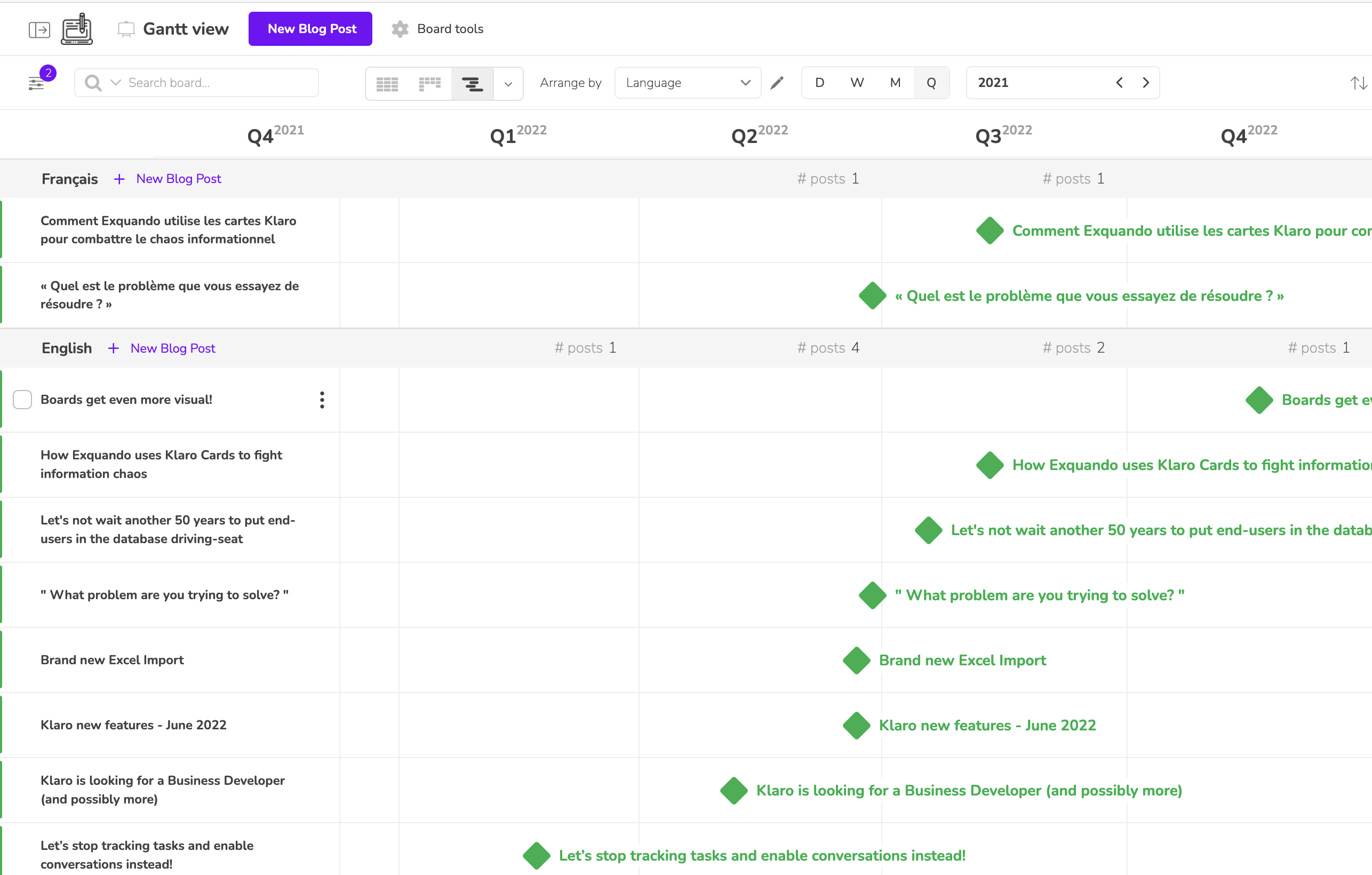Click diamond marker for Let's not wait another 50 years

coord(929,530)
